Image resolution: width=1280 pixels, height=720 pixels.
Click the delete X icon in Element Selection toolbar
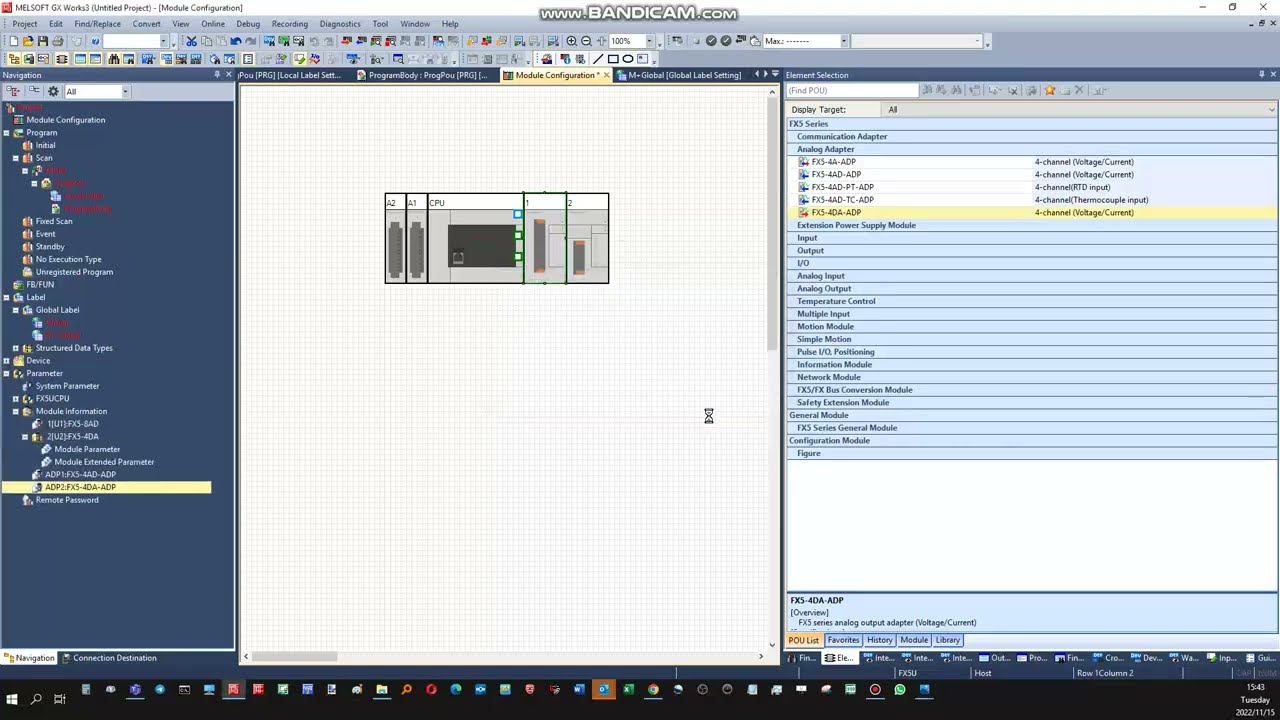click(1079, 90)
